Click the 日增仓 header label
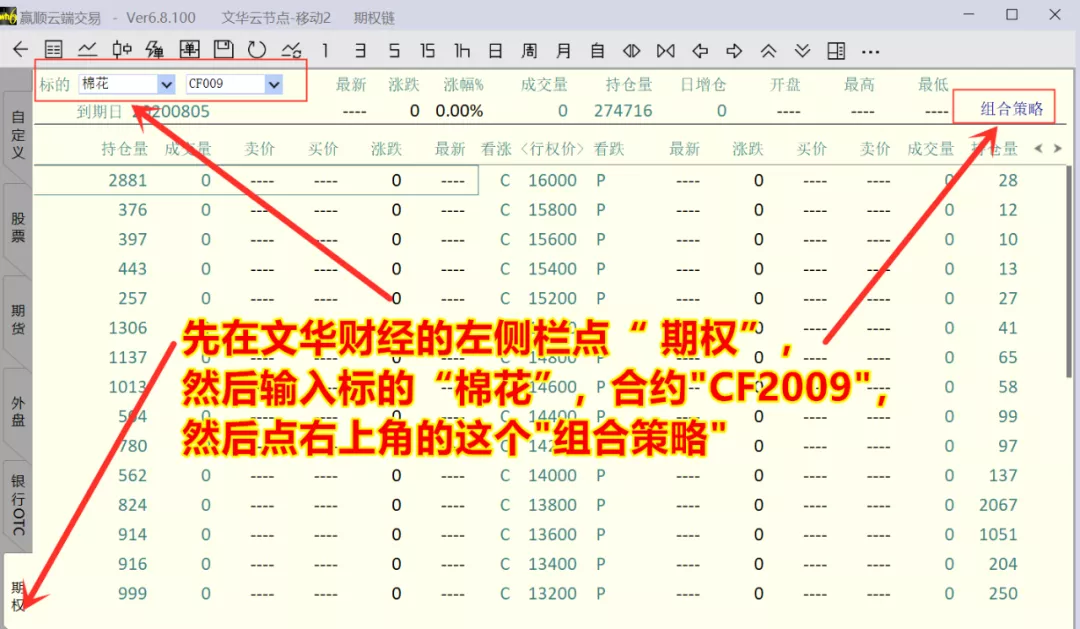The image size is (1080, 629). point(703,85)
